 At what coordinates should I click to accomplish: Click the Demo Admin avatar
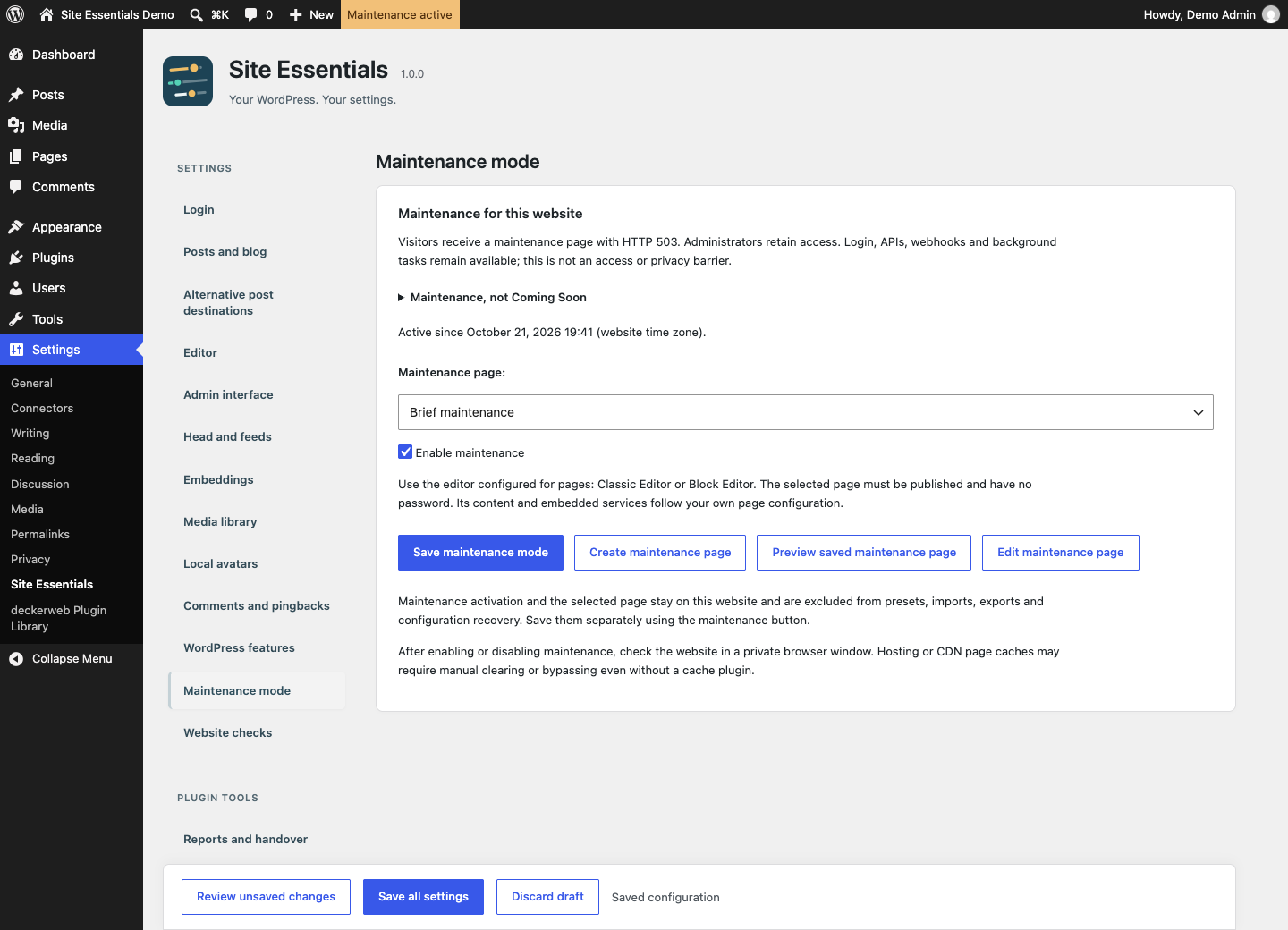(x=1271, y=14)
